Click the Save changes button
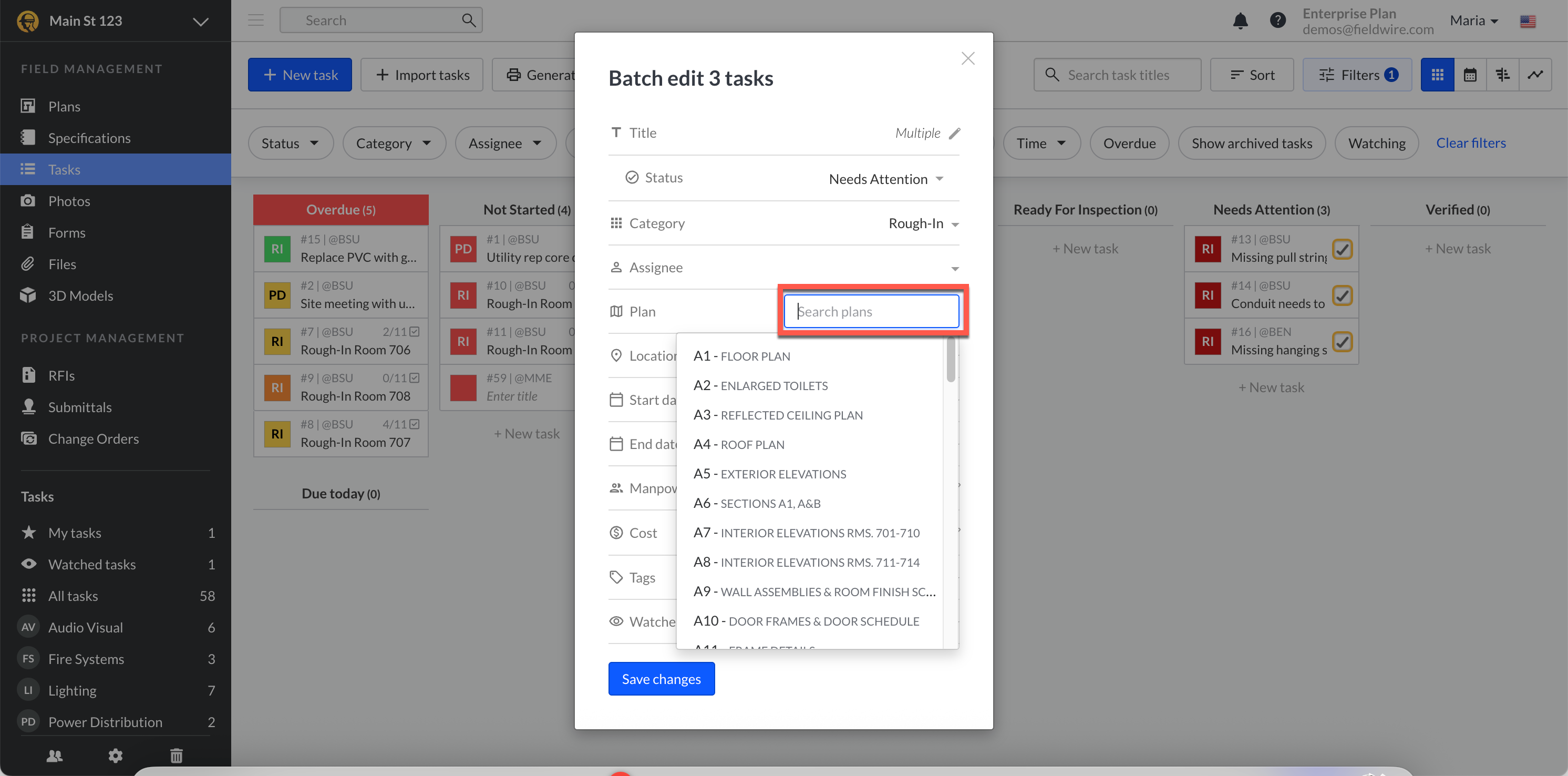 [661, 679]
